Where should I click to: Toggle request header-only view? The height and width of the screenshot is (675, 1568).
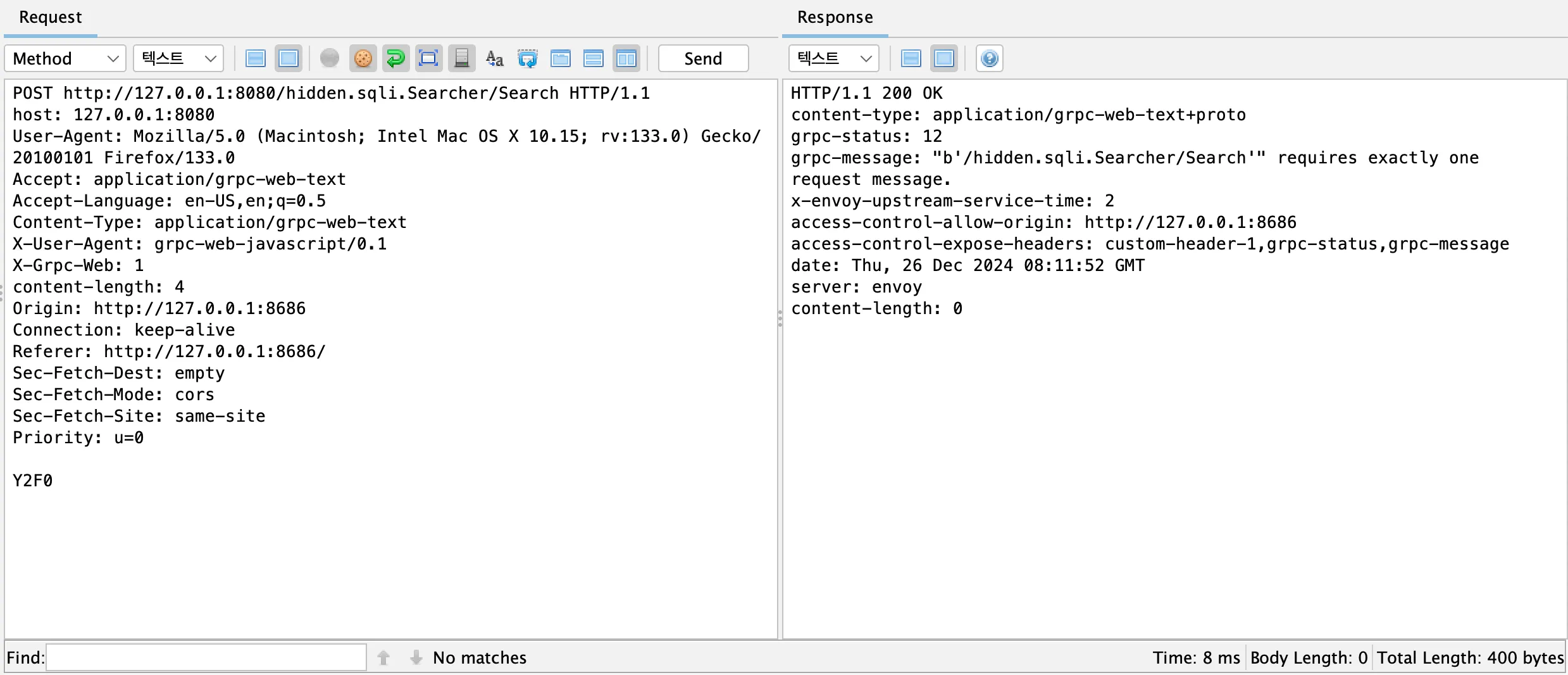[x=256, y=58]
